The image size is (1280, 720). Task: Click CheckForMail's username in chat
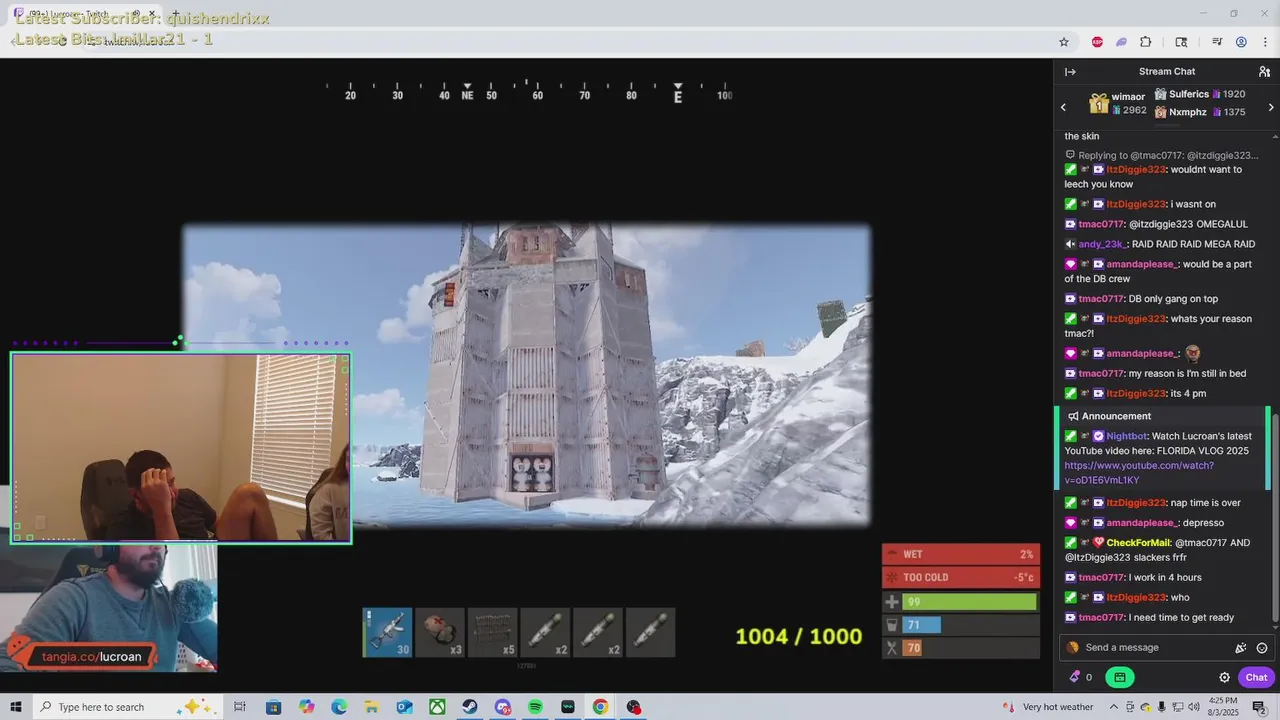tap(1139, 543)
